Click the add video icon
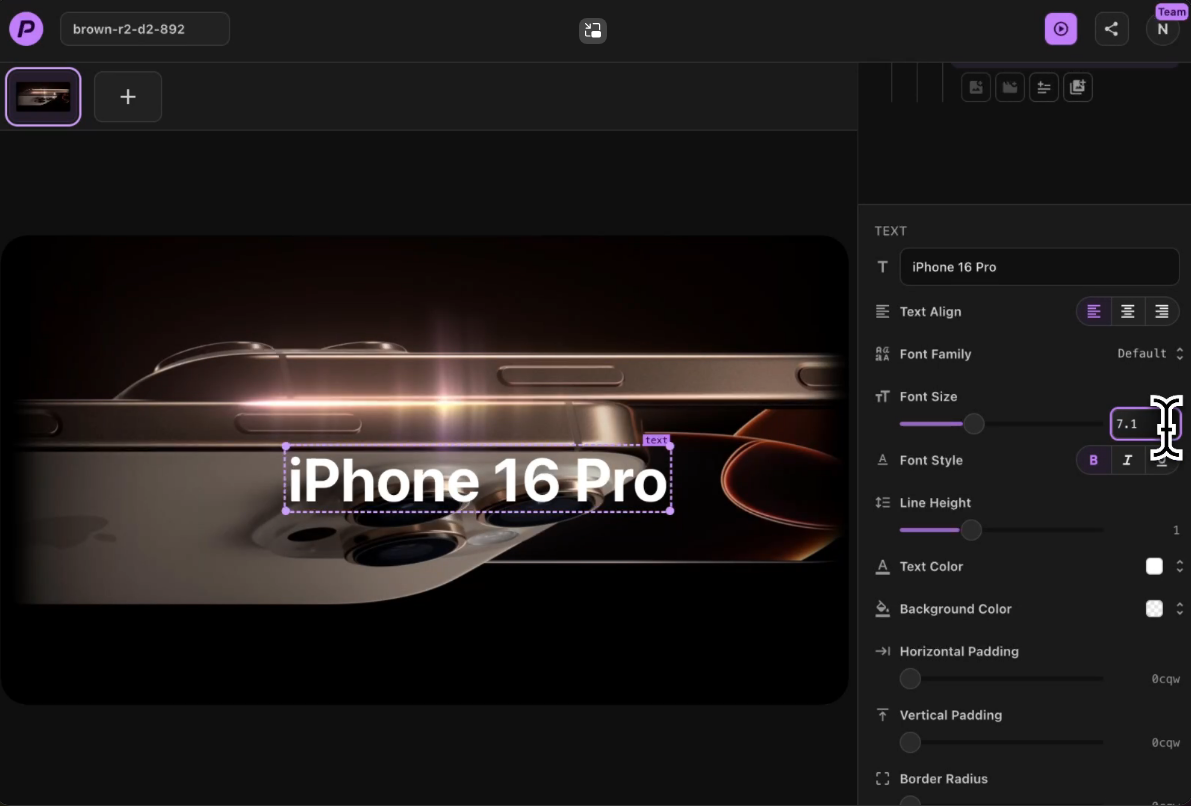This screenshot has height=806, width=1191. click(x=1009, y=87)
